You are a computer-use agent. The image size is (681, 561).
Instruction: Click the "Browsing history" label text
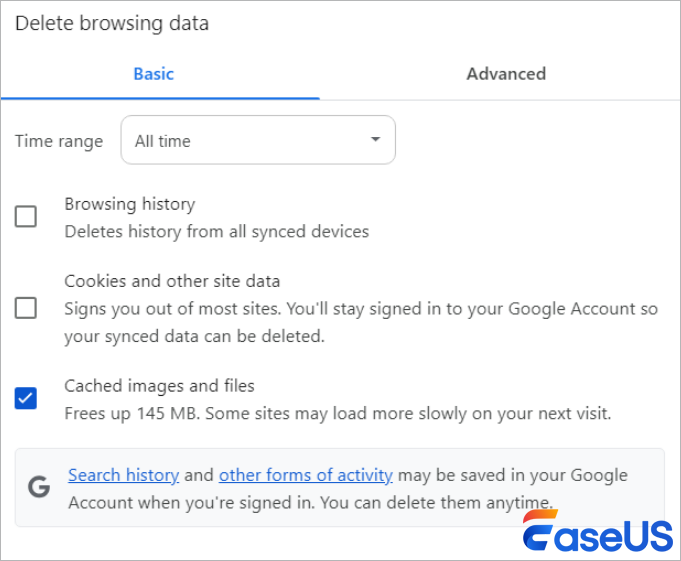point(130,204)
